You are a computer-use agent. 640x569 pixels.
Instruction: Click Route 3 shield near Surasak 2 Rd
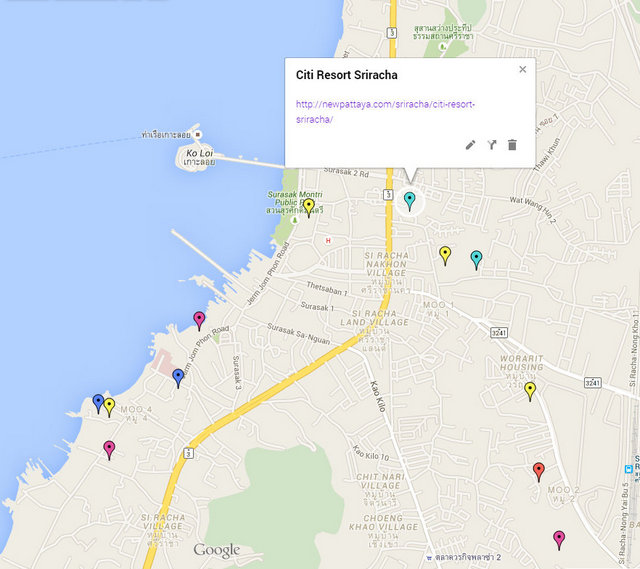pyautogui.click(x=388, y=195)
